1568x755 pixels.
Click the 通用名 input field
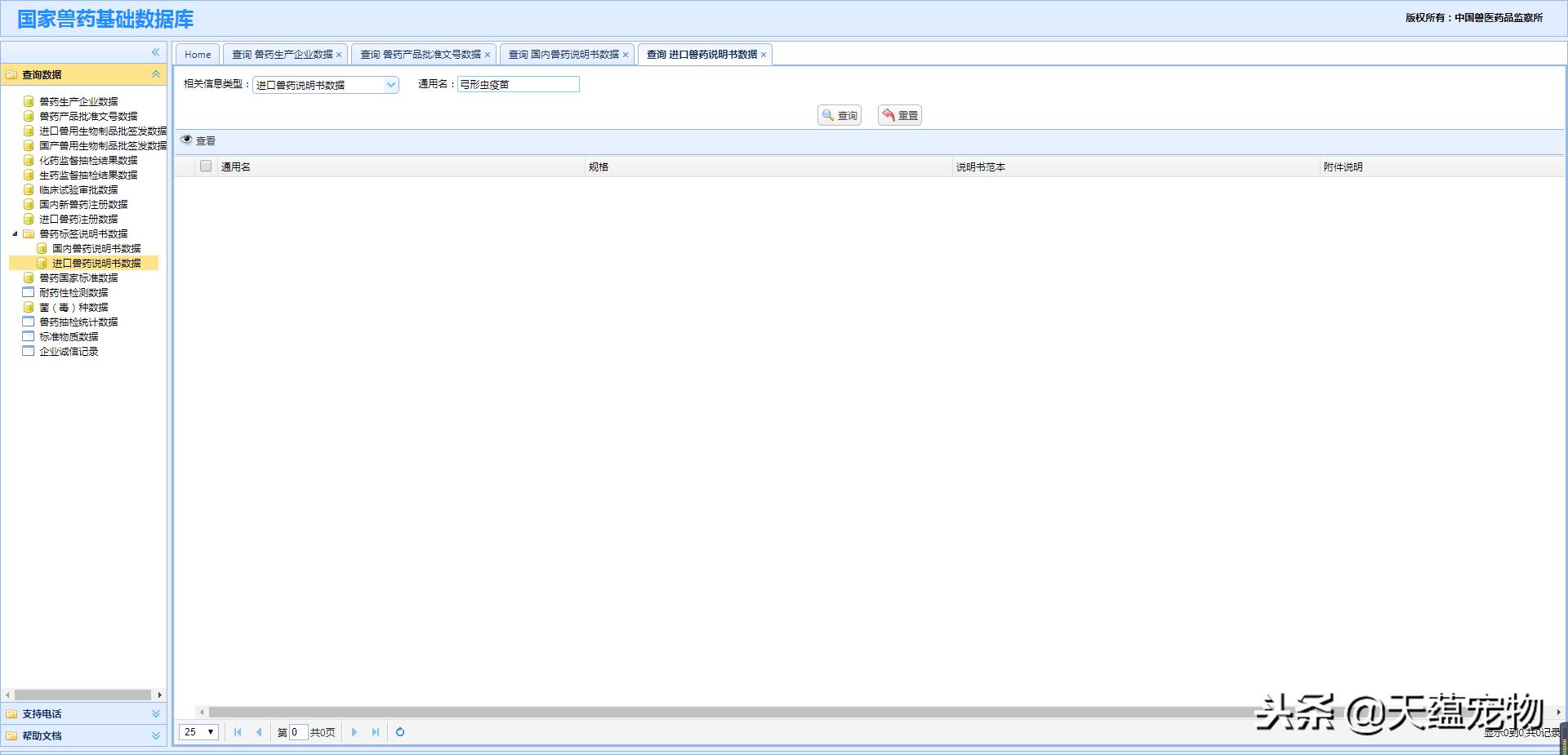click(518, 84)
